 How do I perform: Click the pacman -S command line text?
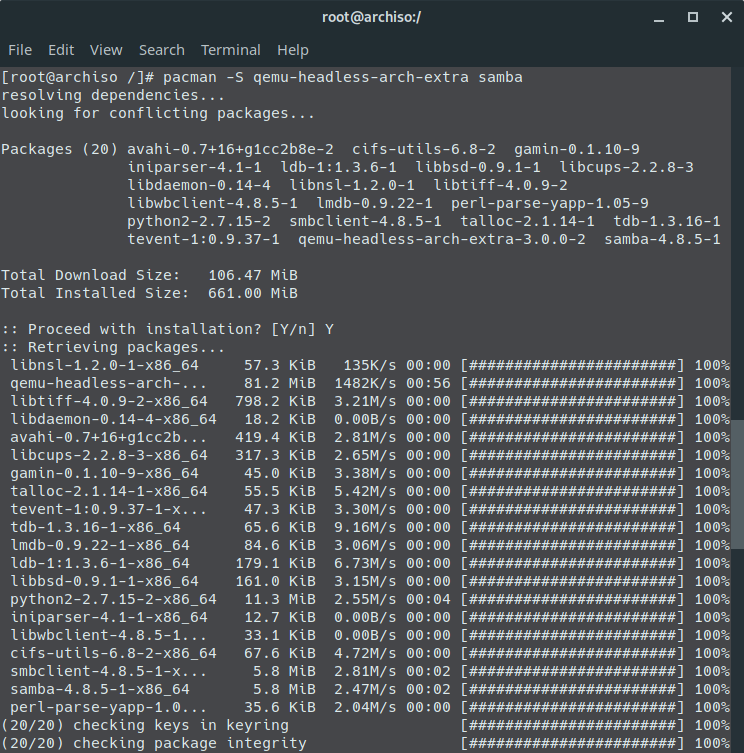pyautogui.click(x=342, y=77)
